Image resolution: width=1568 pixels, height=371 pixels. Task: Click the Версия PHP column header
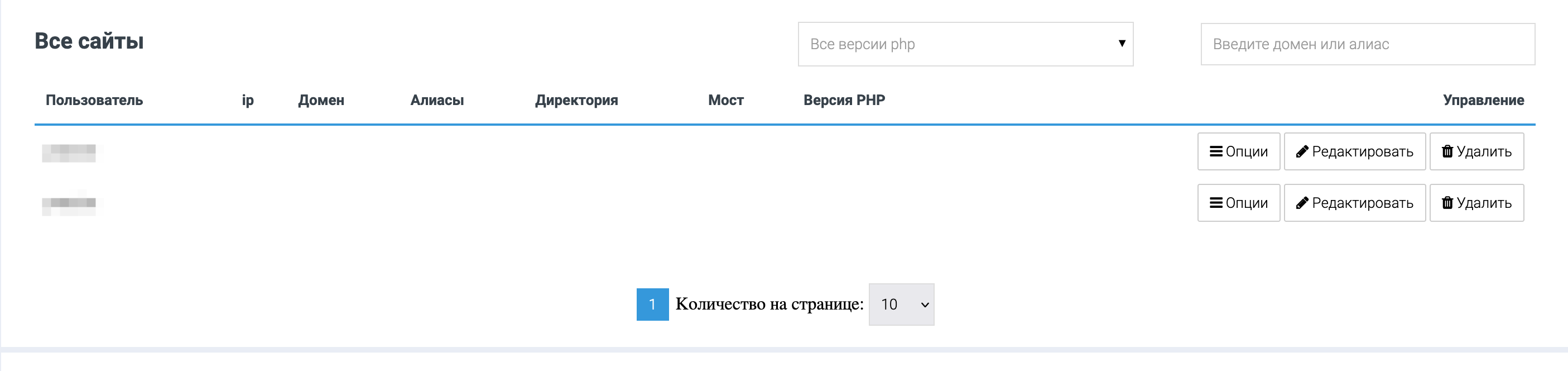[x=844, y=100]
